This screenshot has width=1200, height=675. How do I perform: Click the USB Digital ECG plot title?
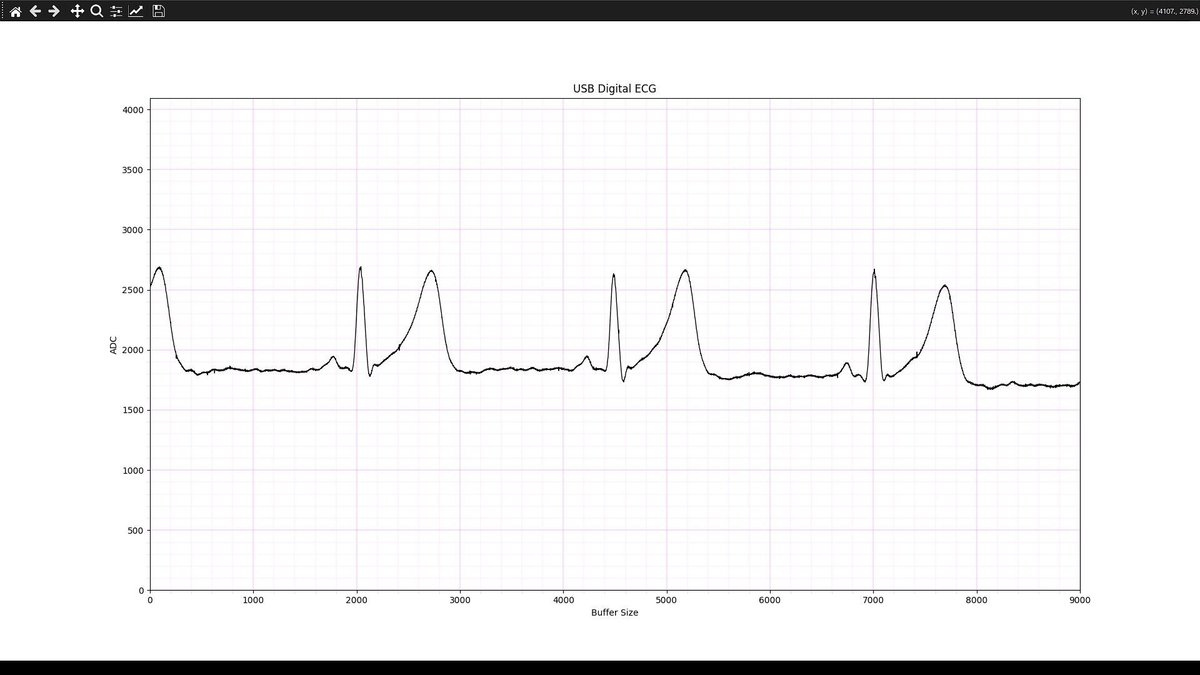tap(614, 87)
